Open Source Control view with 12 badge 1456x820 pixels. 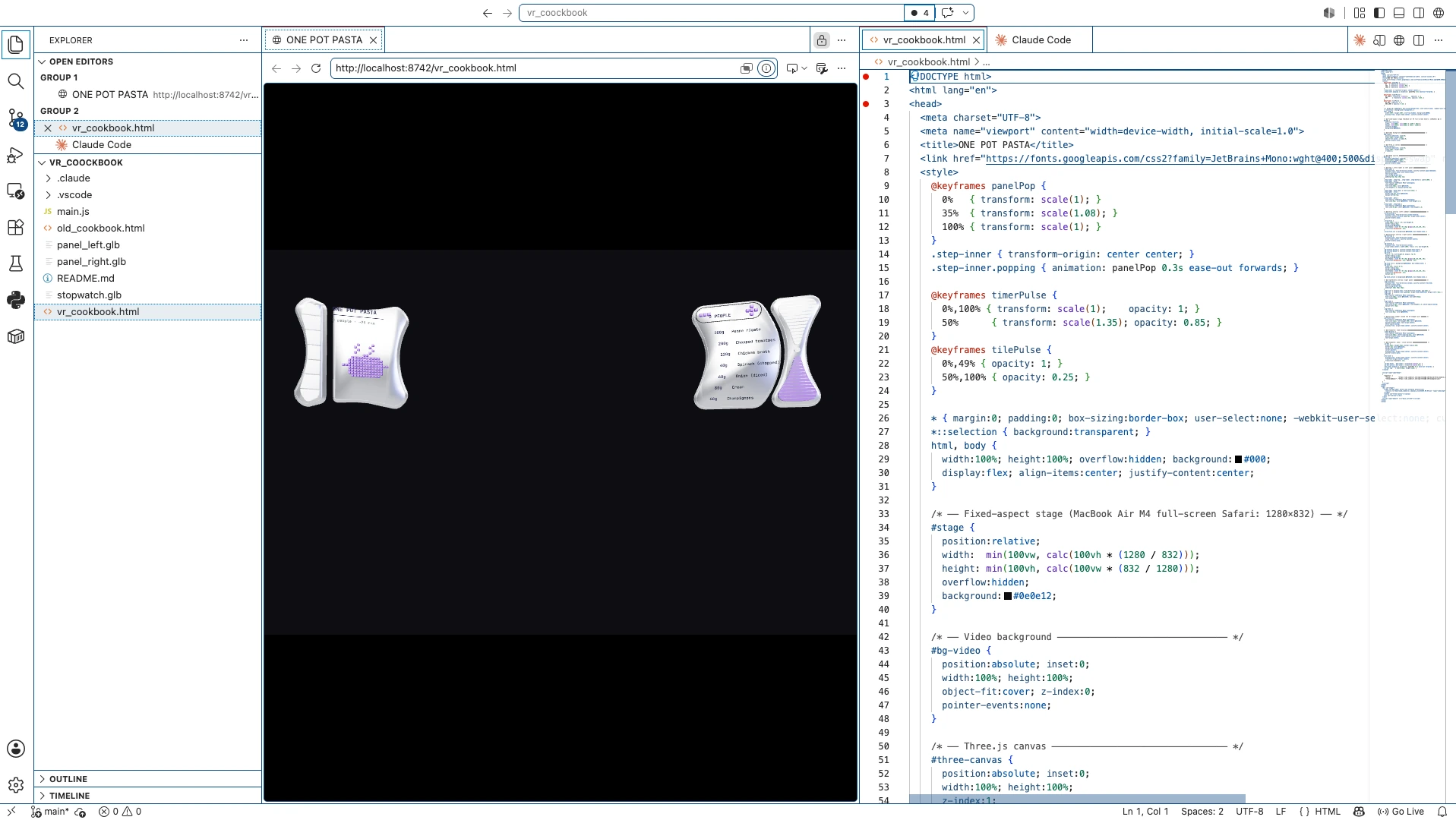[x=16, y=118]
